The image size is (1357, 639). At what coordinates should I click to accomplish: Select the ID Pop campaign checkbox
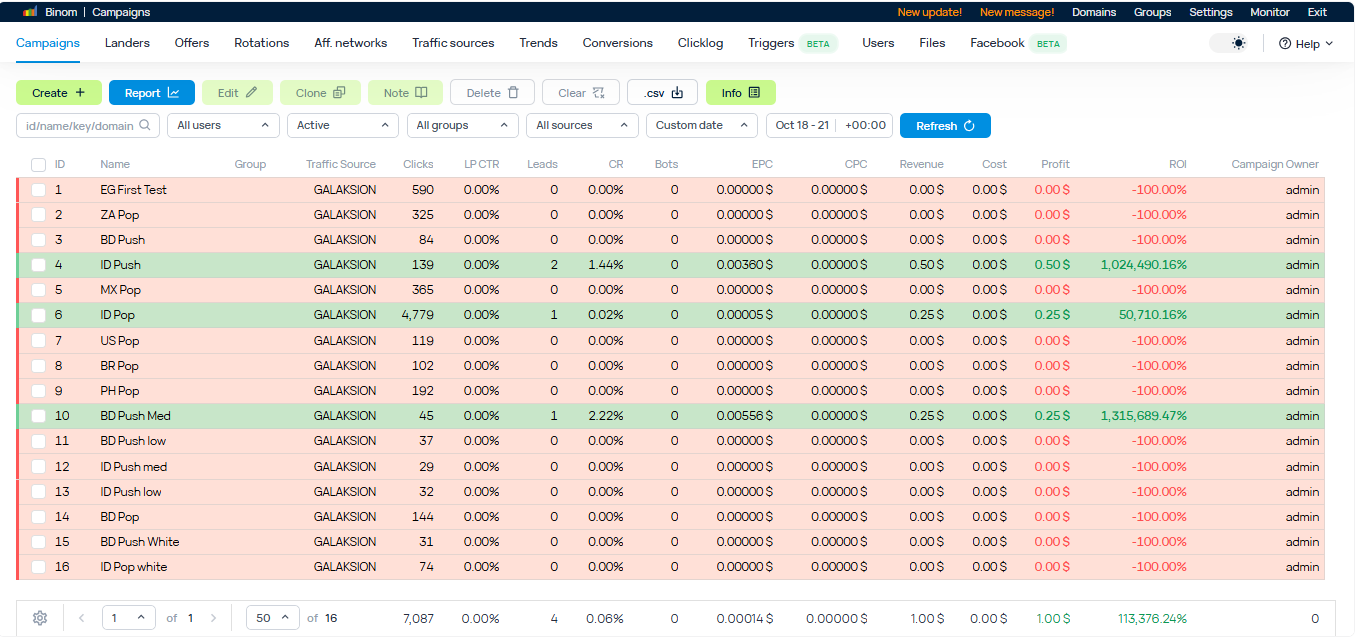click(38, 315)
